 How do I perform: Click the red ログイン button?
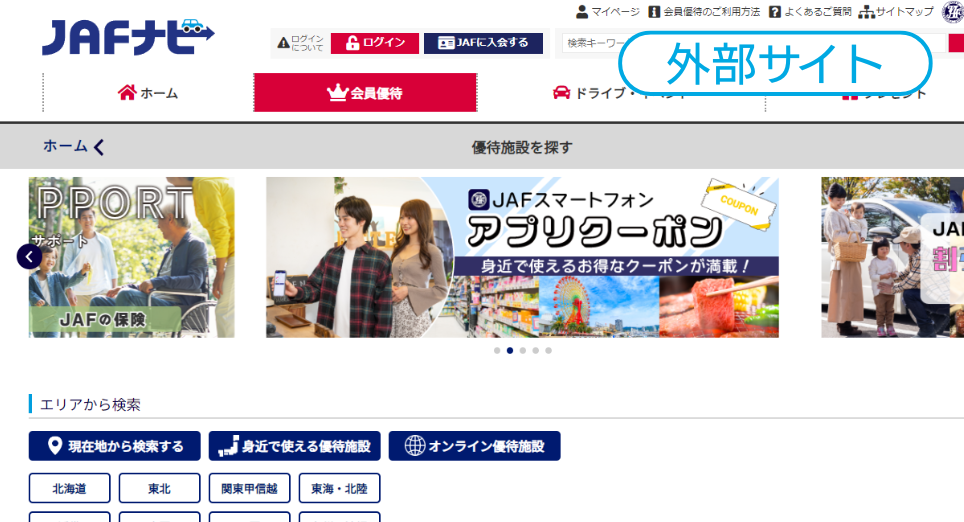click(375, 43)
